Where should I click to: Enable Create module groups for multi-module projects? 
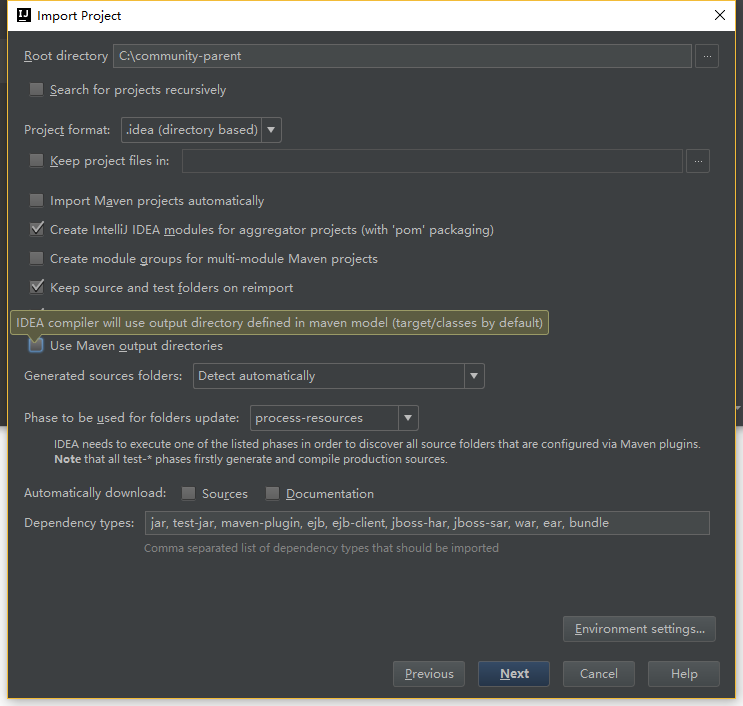point(36,258)
